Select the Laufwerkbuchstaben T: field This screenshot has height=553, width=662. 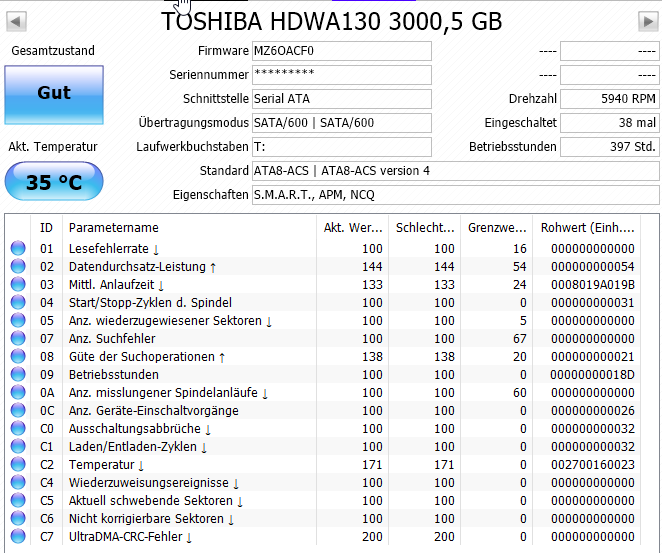pyautogui.click(x=342, y=147)
